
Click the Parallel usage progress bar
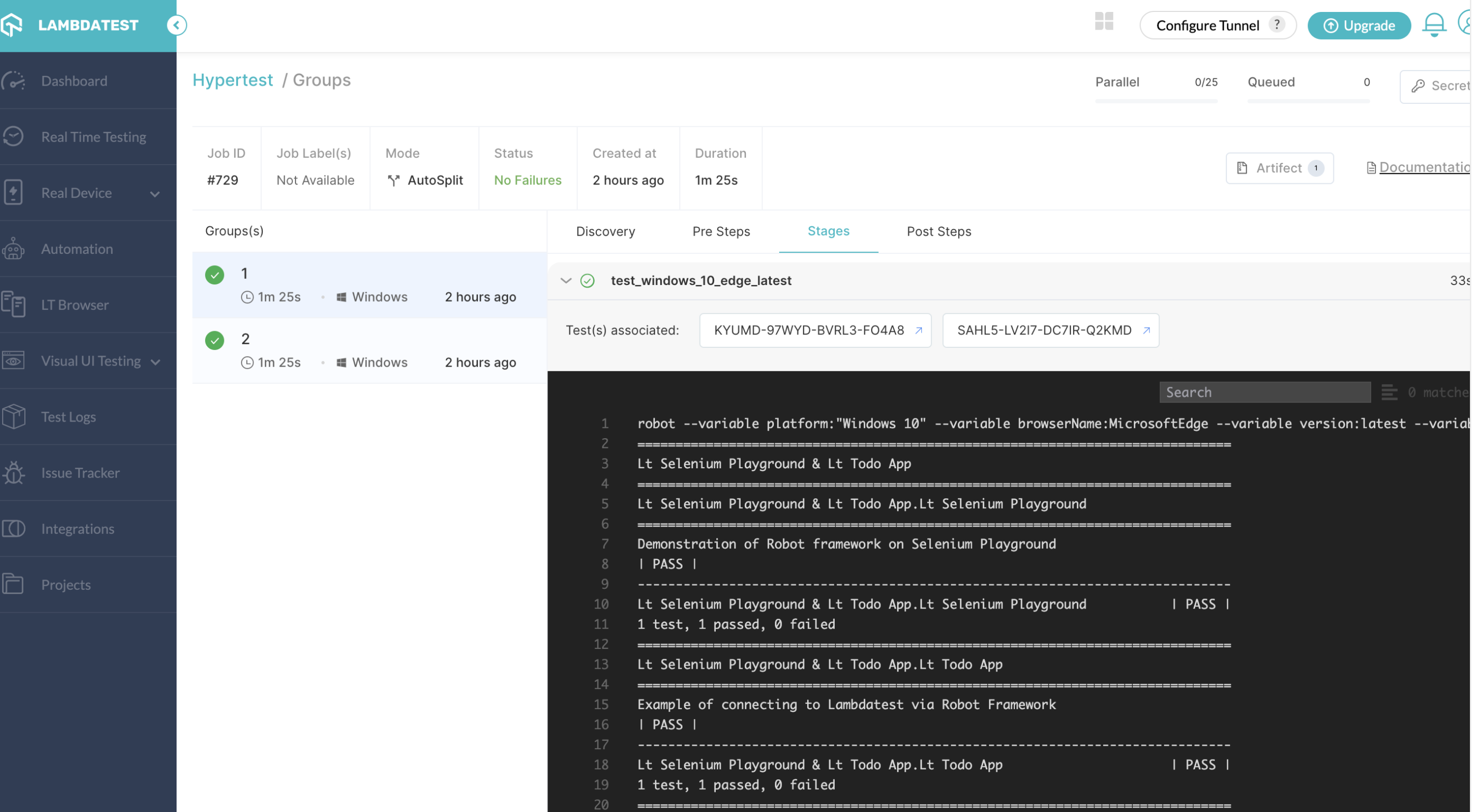coord(1156,101)
